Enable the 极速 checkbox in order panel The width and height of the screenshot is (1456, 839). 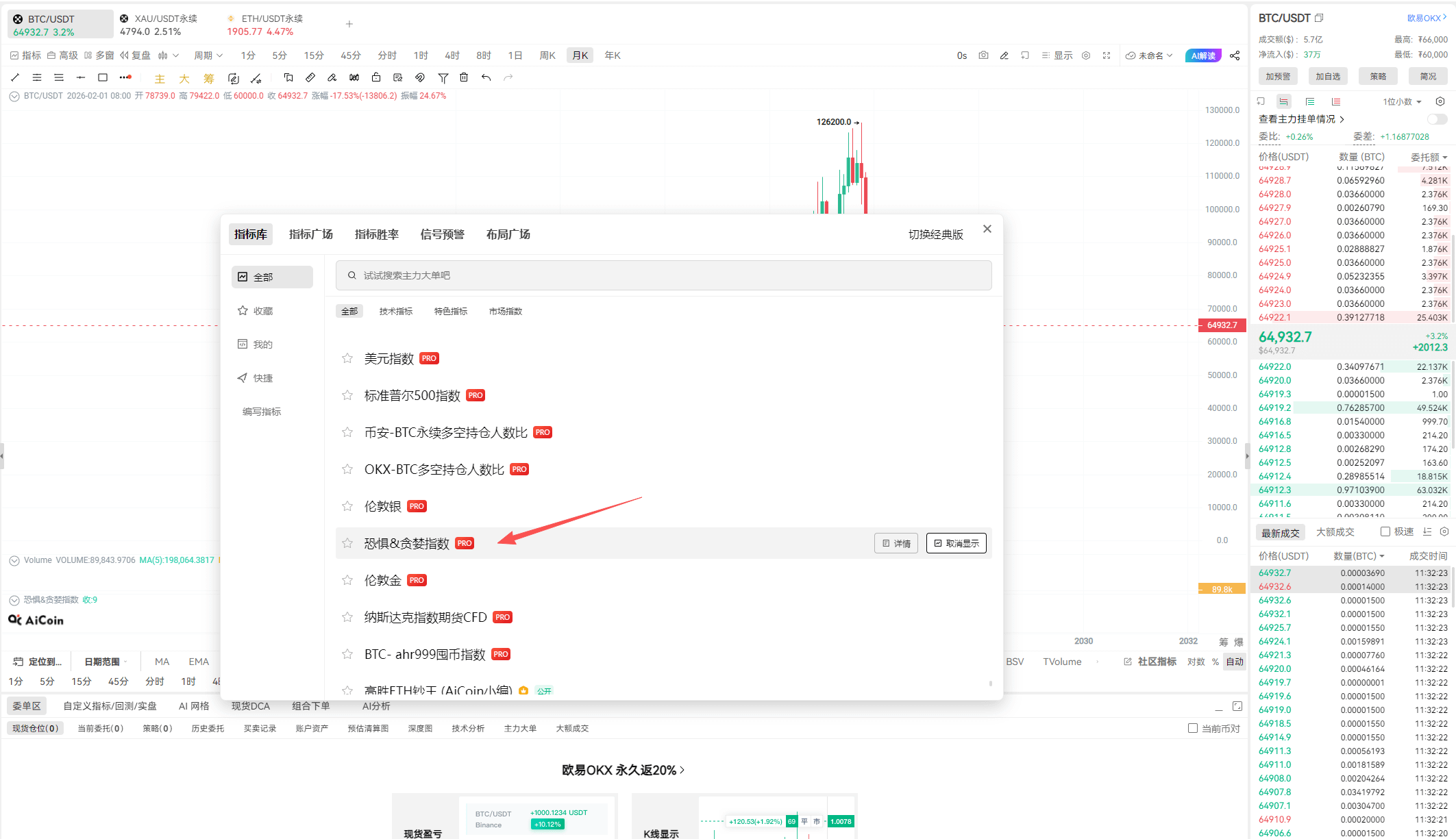coord(1386,531)
